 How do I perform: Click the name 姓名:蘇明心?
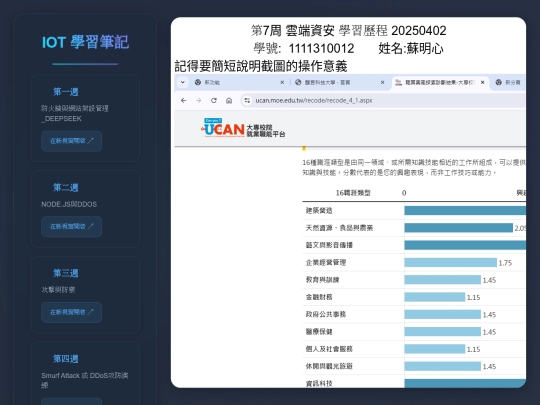tap(411, 49)
